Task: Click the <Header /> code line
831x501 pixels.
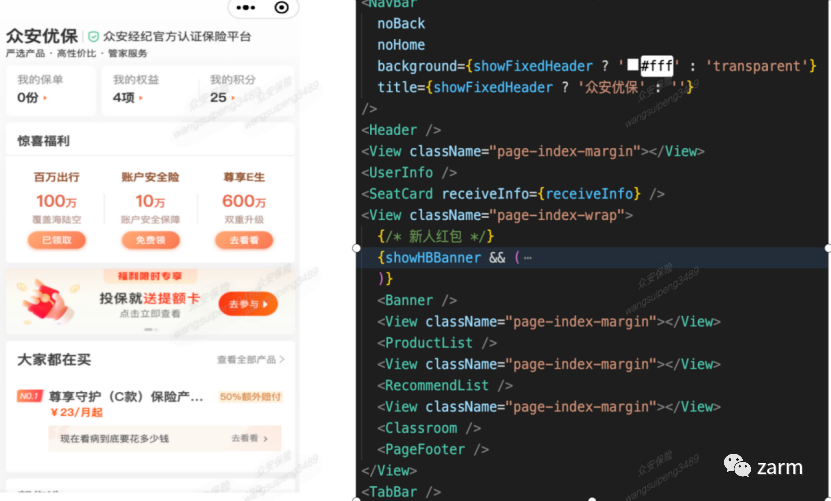Action: coord(401,130)
